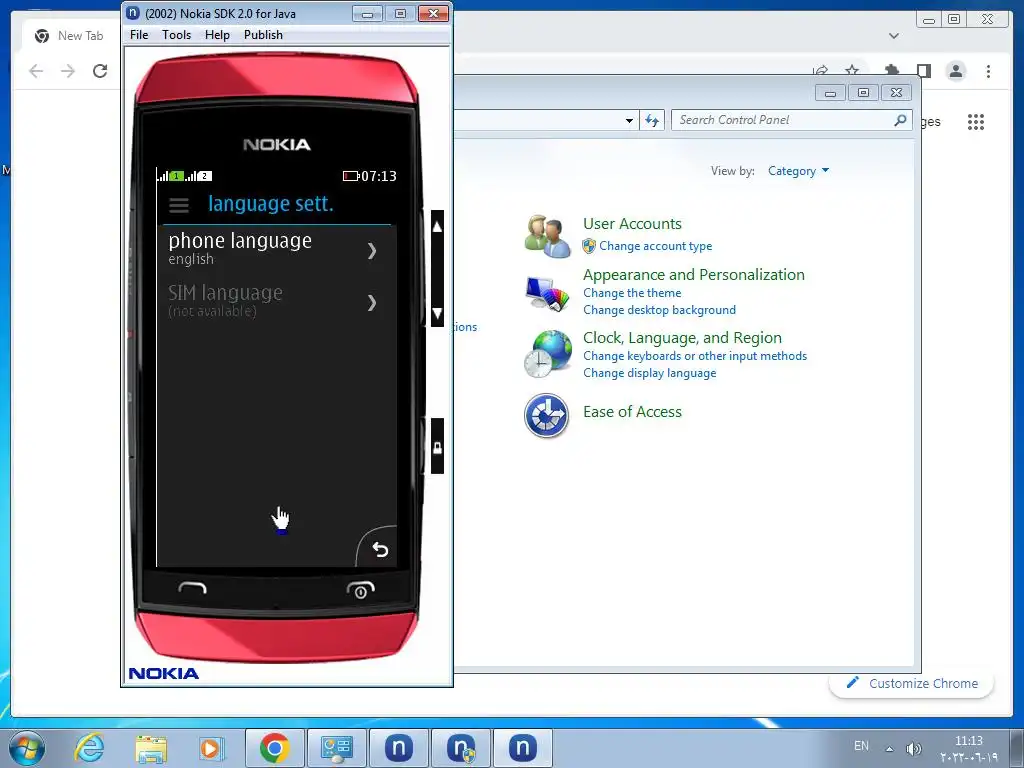Tap the chevron next to phone language
Screen dimensions: 1024x768
pos(372,251)
